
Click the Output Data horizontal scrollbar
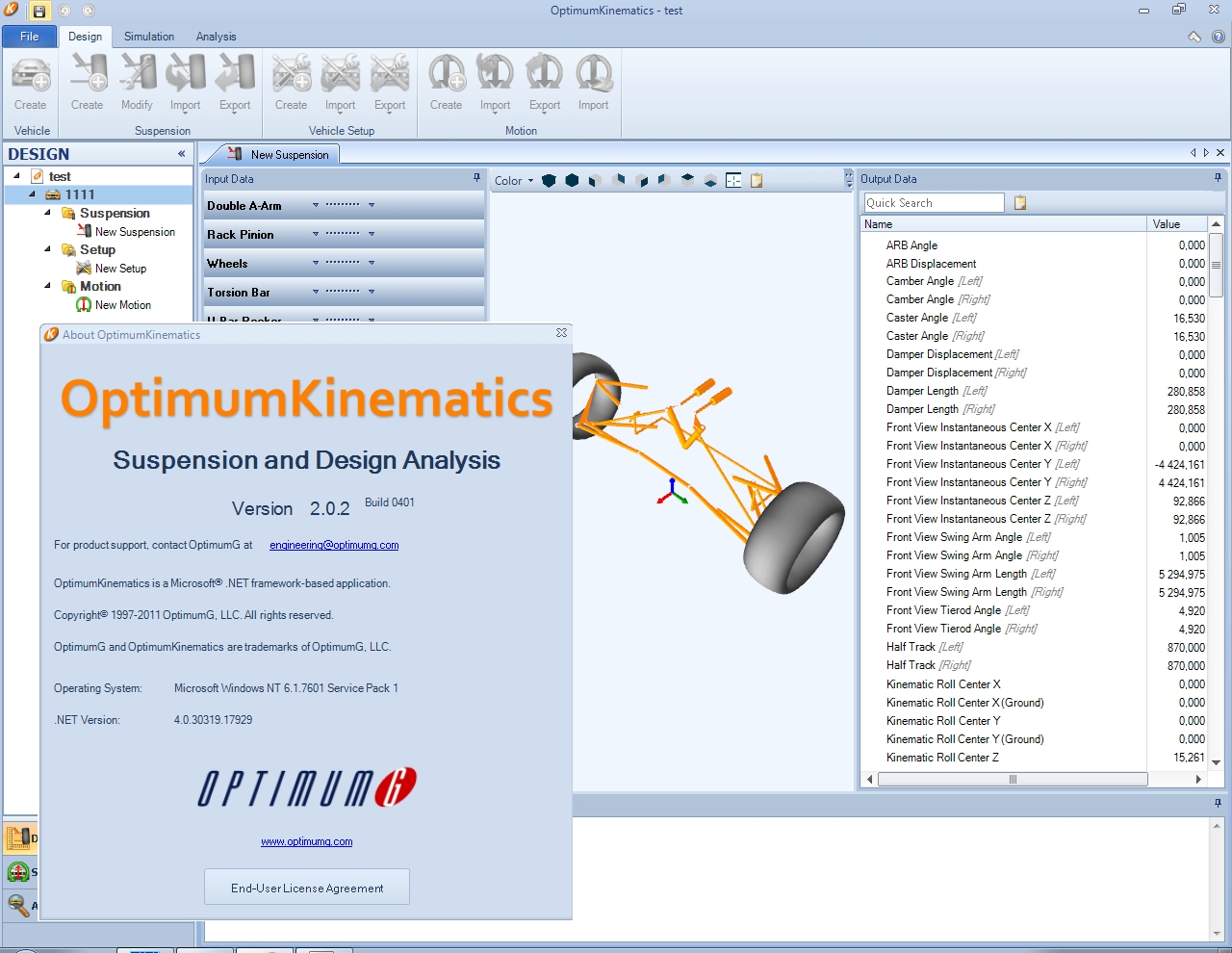[x=1013, y=780]
